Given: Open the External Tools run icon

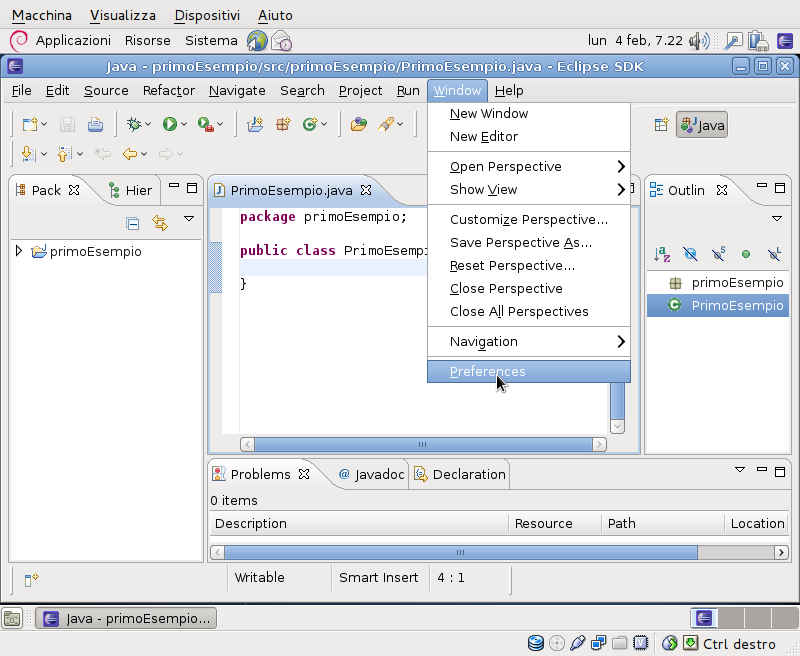Looking at the screenshot, I should (x=205, y=124).
